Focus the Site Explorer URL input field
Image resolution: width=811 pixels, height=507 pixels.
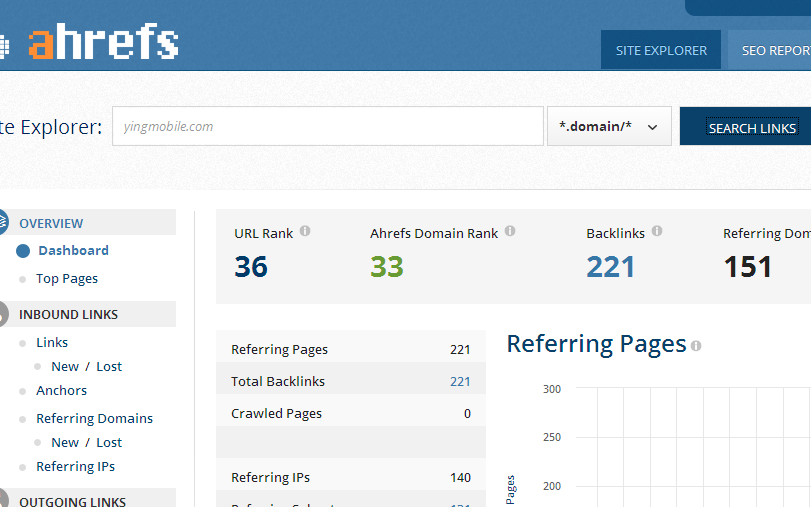point(328,126)
